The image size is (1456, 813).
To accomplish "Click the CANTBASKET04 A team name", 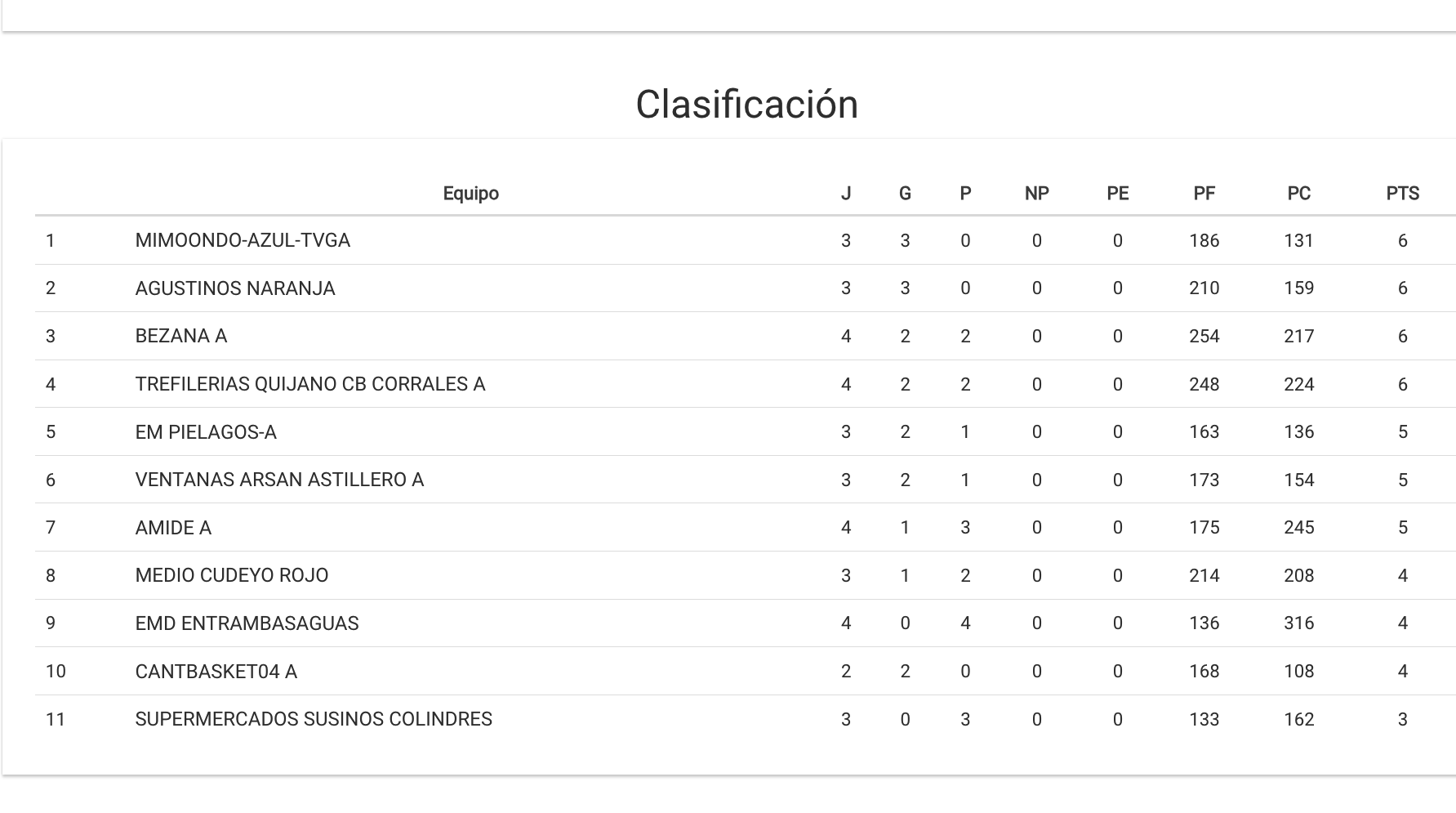I will click(x=216, y=672).
